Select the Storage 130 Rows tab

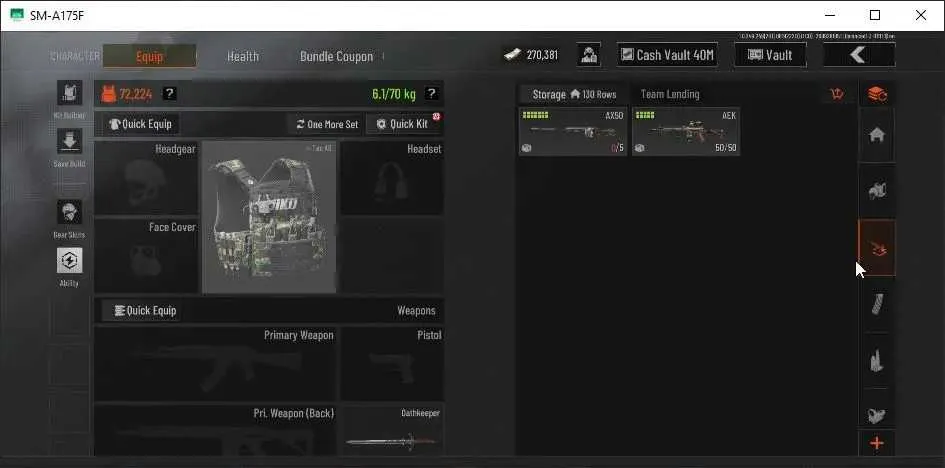click(x=573, y=94)
